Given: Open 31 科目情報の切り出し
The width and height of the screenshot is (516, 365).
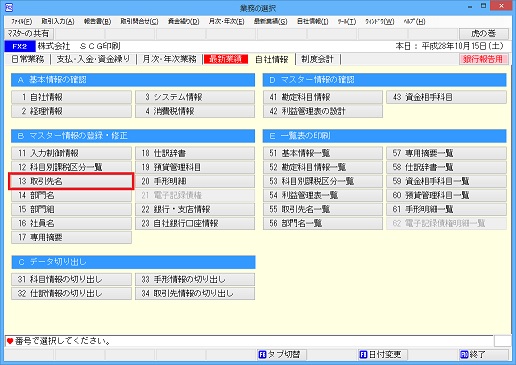Looking at the screenshot, I should click(x=71, y=279).
